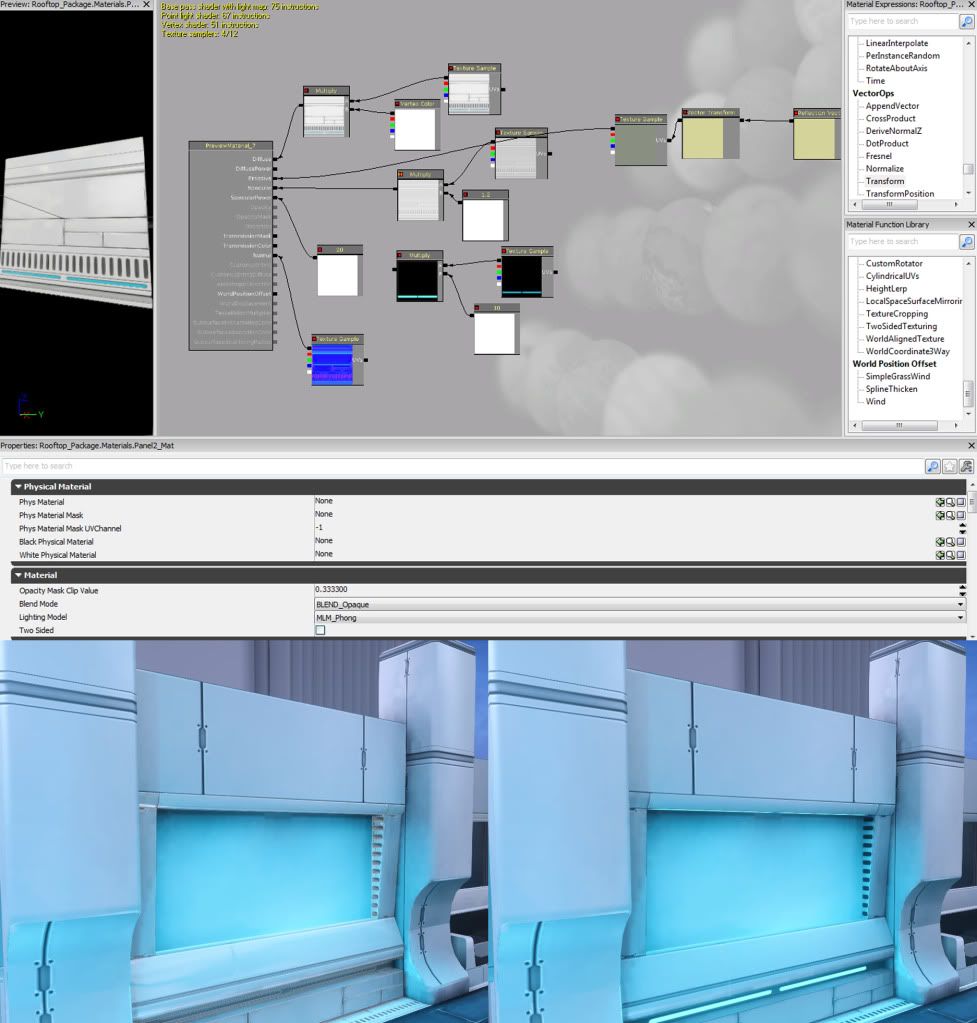Find White Physical Material in browser
Screen dimensions: 977x1023
click(950, 555)
